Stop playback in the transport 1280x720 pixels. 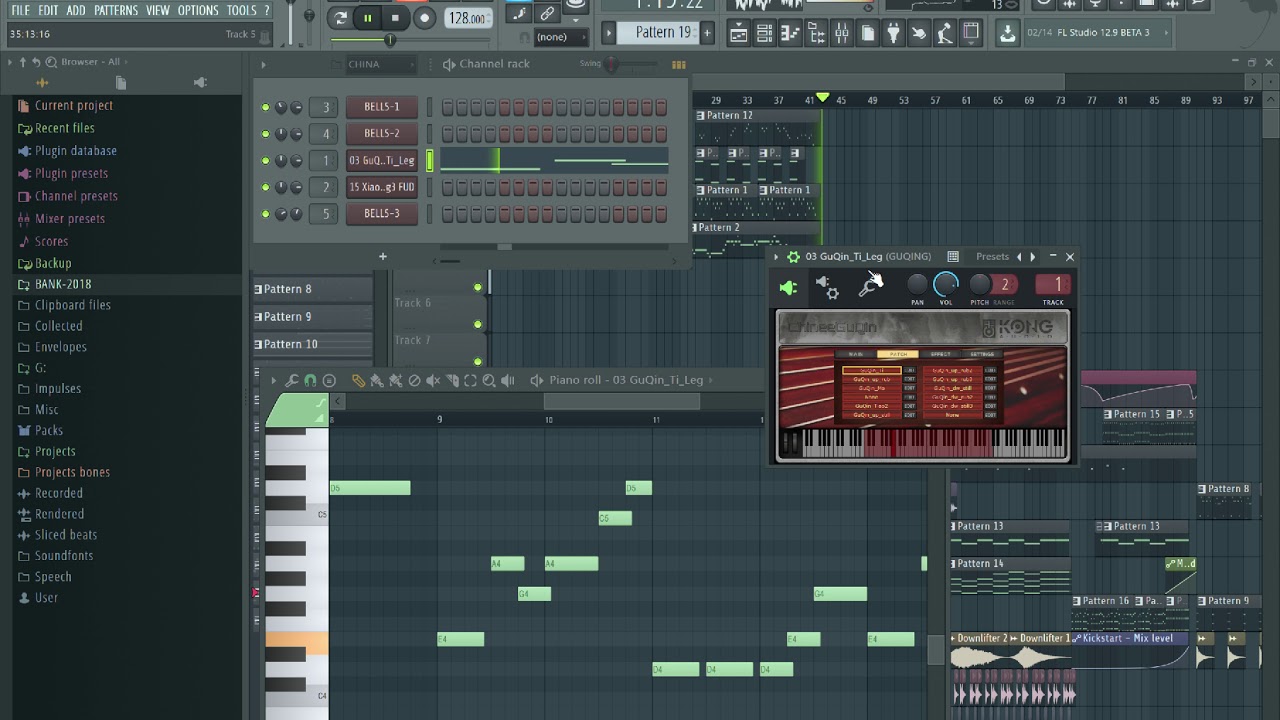pyautogui.click(x=396, y=17)
